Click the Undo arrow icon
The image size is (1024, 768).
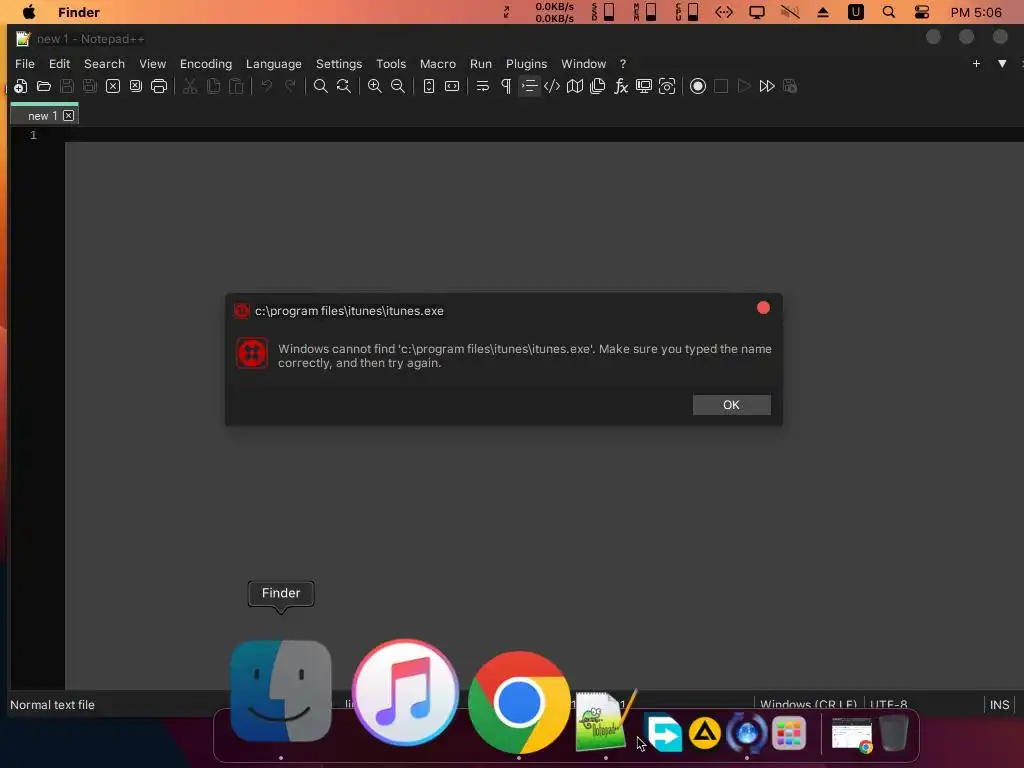(266, 86)
